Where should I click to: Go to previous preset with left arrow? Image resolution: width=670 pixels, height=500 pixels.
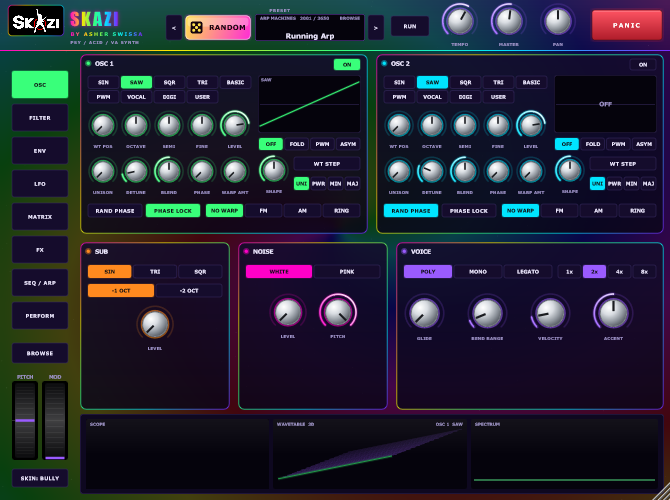(x=174, y=28)
